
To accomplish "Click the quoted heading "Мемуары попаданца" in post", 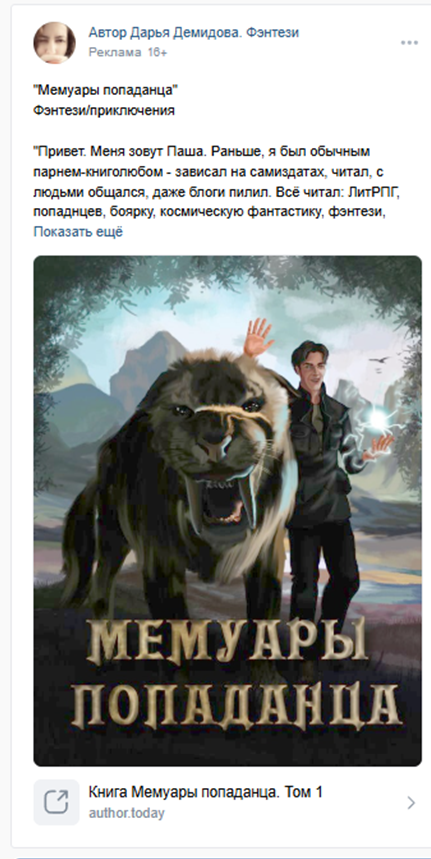I will click(x=107, y=90).
